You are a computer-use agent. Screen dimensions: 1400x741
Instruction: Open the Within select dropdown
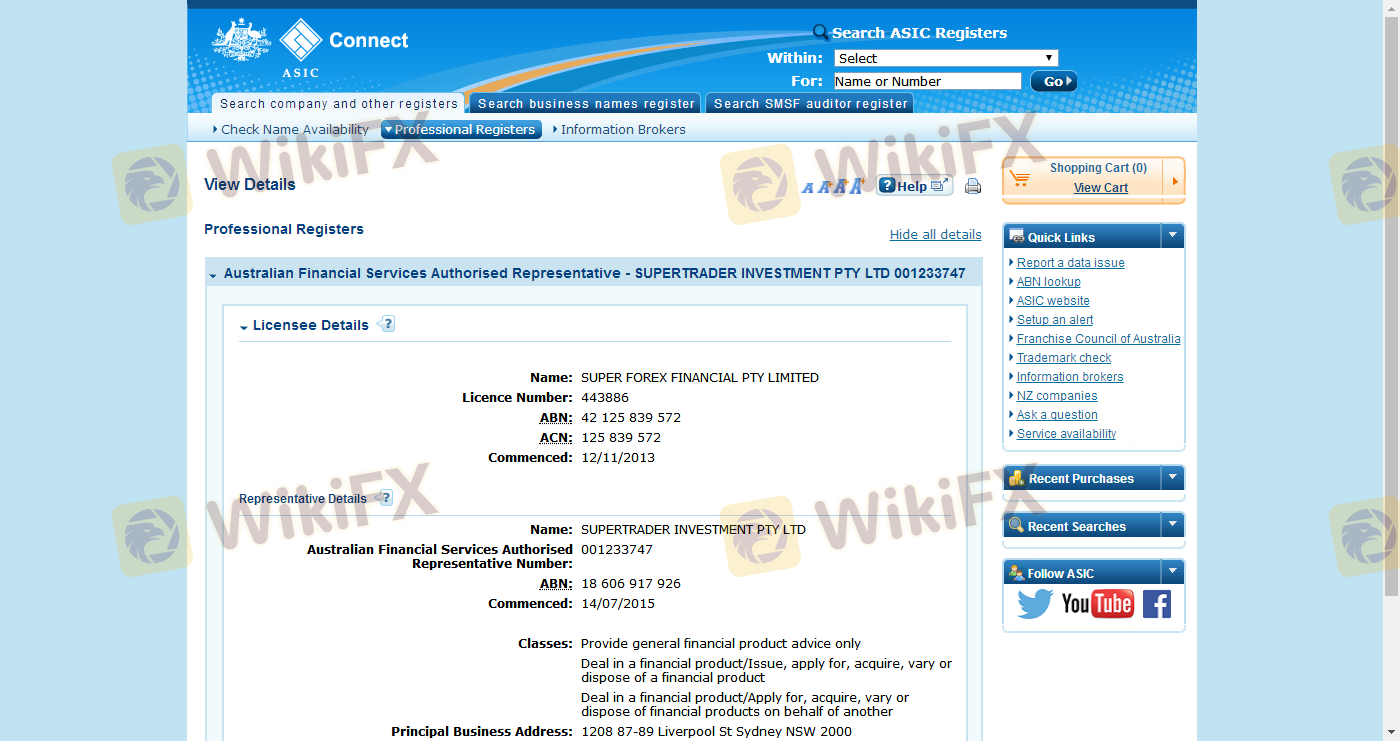click(x=945, y=58)
